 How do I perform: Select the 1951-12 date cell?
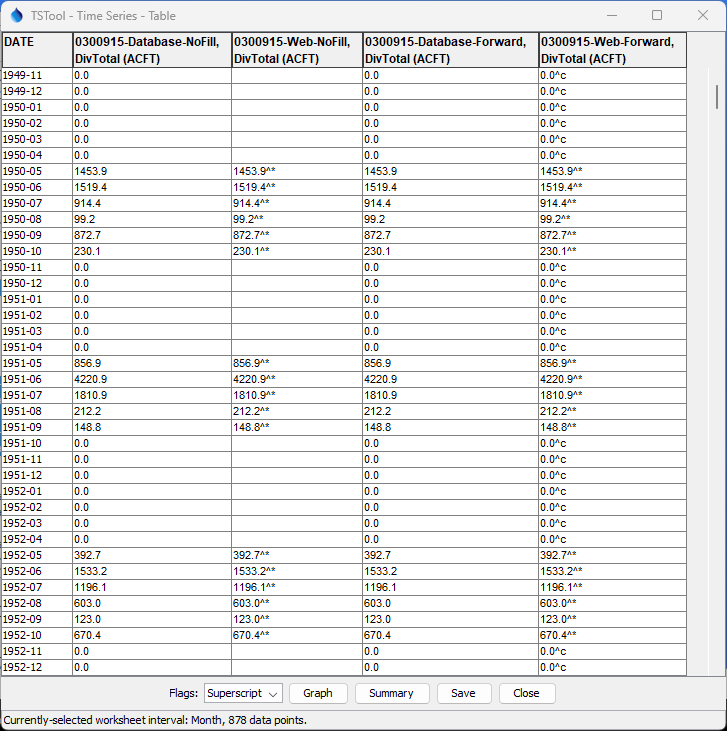click(x=37, y=476)
